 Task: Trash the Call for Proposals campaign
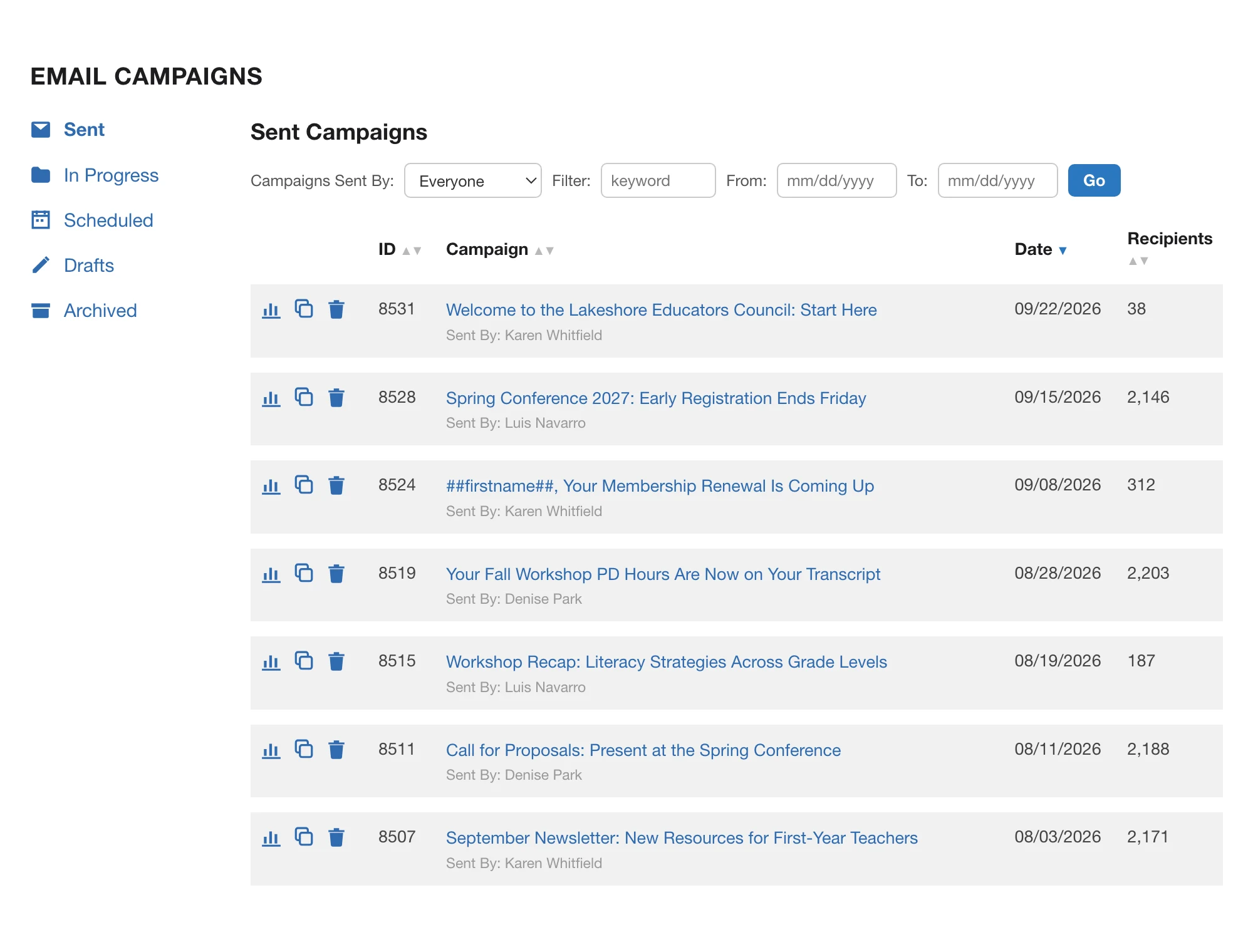336,750
